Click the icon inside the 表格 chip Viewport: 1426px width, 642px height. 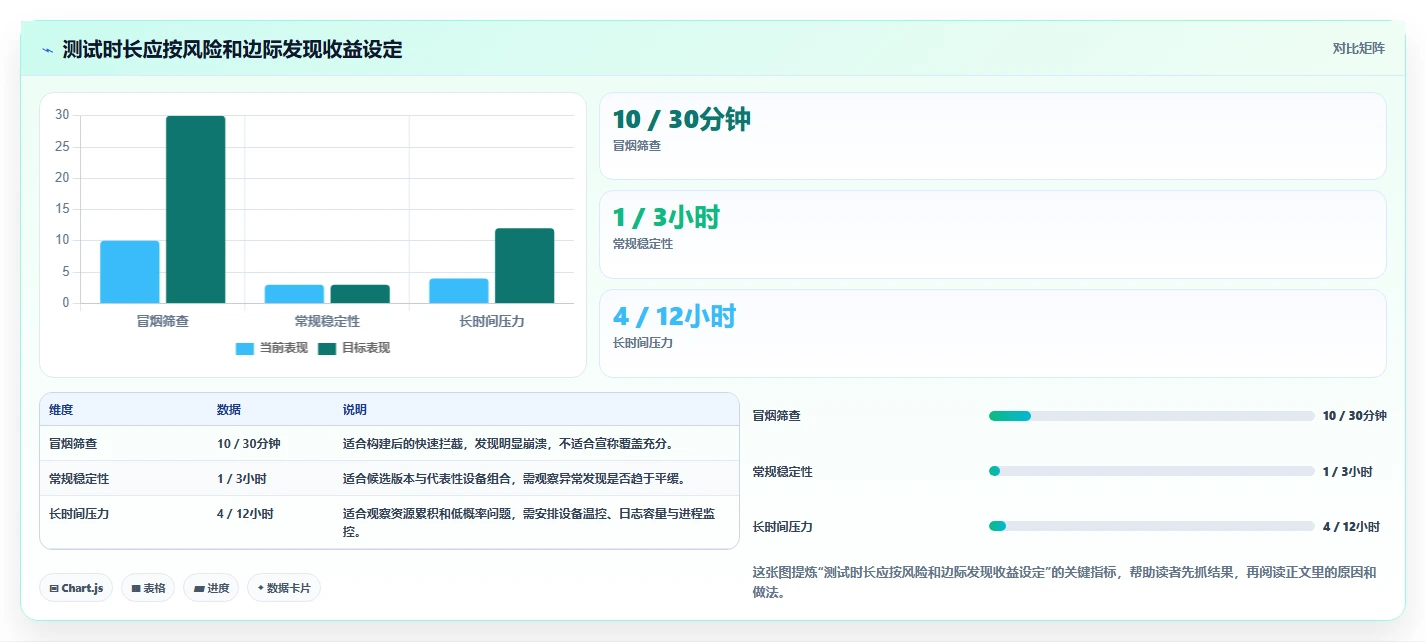pos(136,589)
